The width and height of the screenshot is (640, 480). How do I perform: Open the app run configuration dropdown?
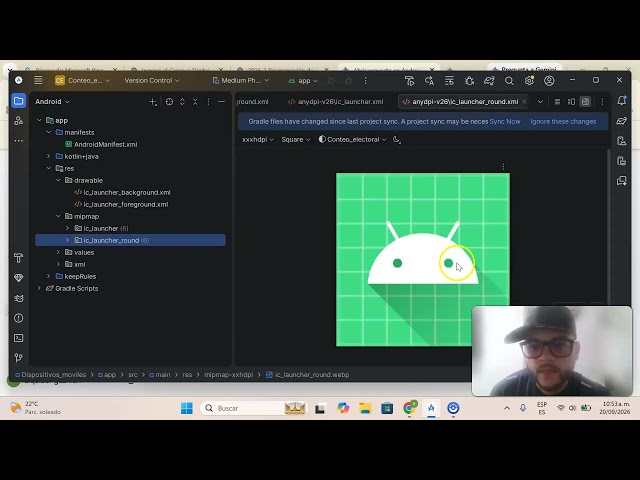[303, 81]
